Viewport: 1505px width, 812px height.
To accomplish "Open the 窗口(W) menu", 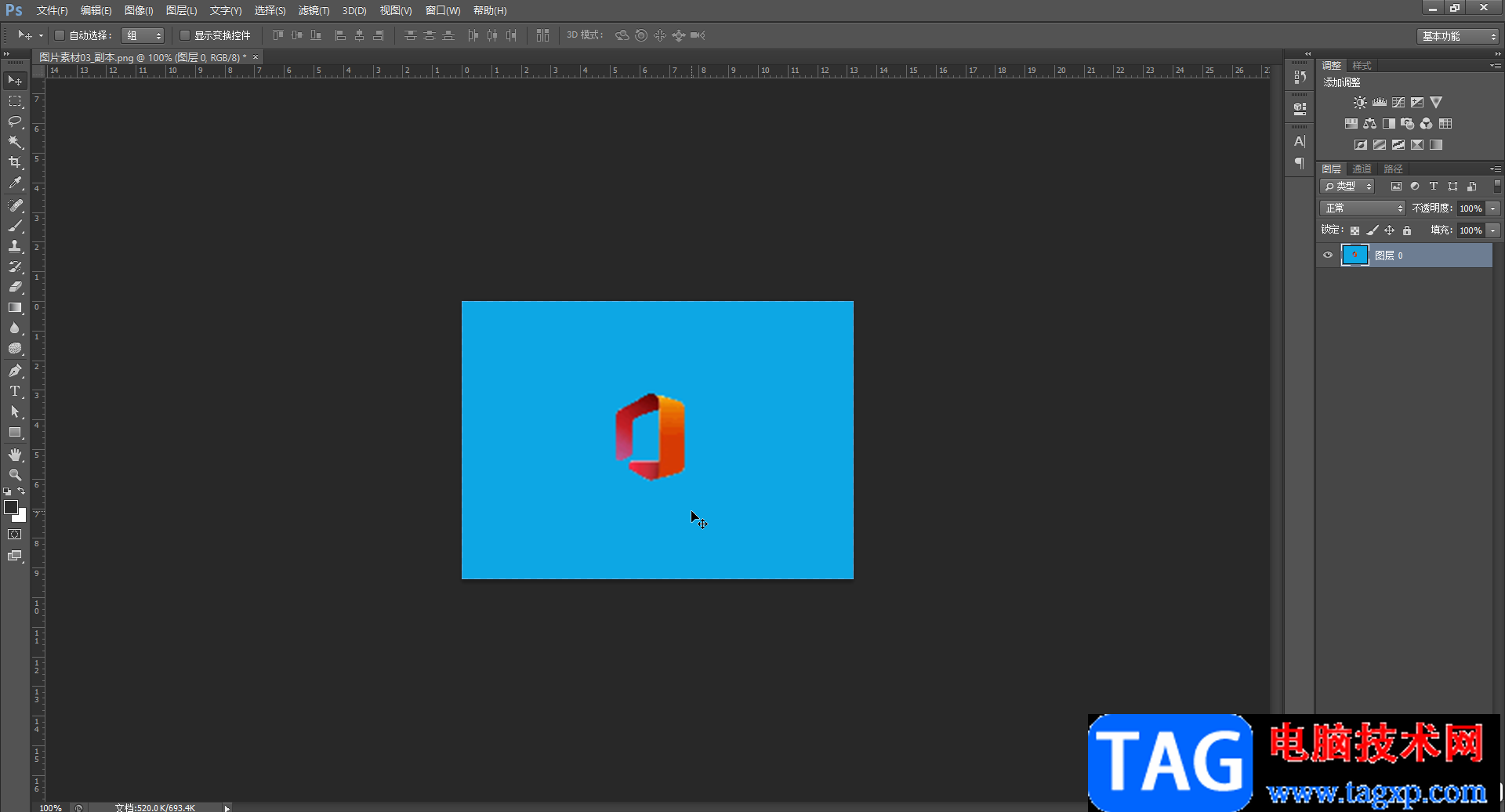I will [443, 11].
